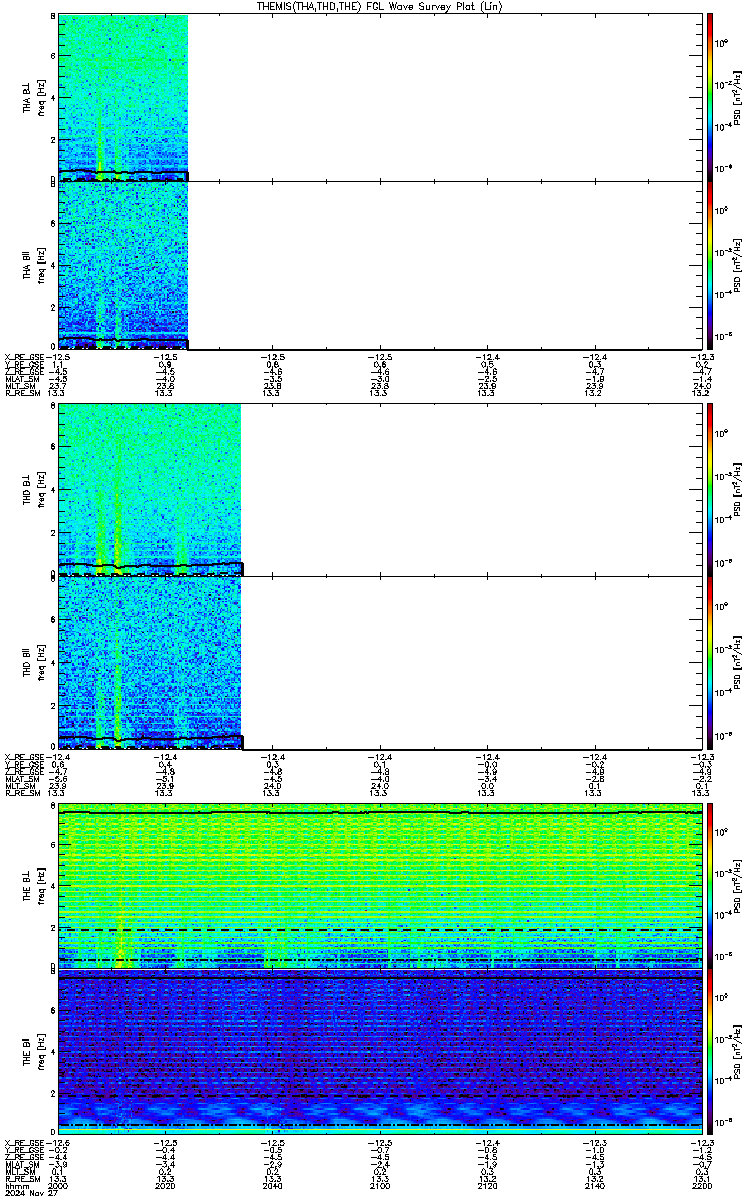Click the THA B-parallel PSD color bar
This screenshot has height=1200, width=750.
[x=709, y=265]
